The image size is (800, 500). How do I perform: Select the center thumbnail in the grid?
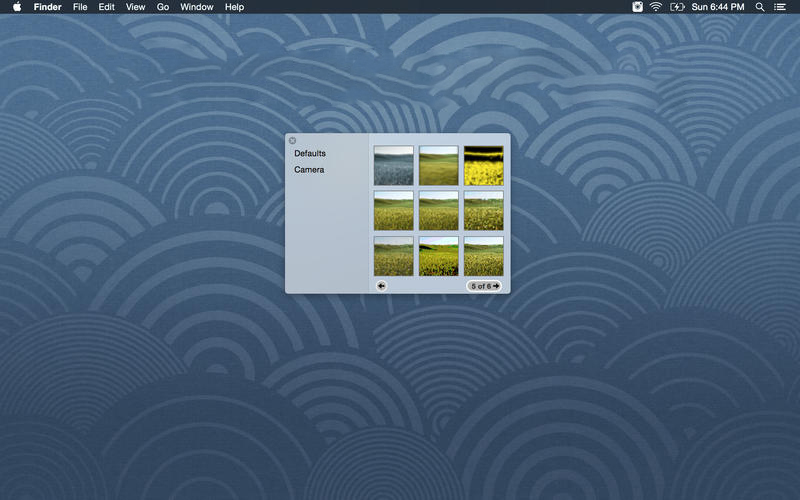pyautogui.click(x=438, y=210)
